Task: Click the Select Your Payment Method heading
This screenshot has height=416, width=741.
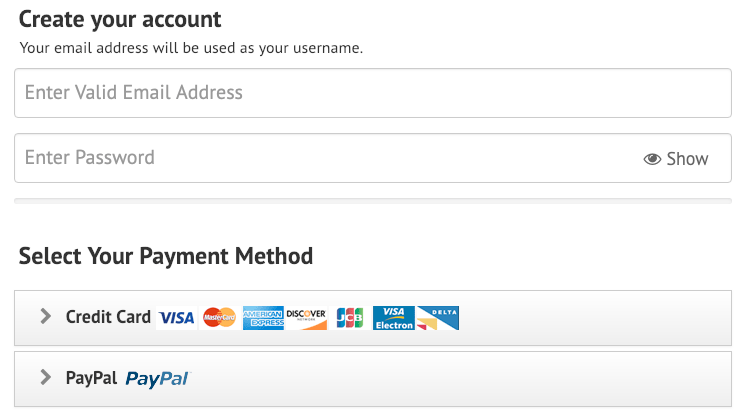Action: coord(166,256)
